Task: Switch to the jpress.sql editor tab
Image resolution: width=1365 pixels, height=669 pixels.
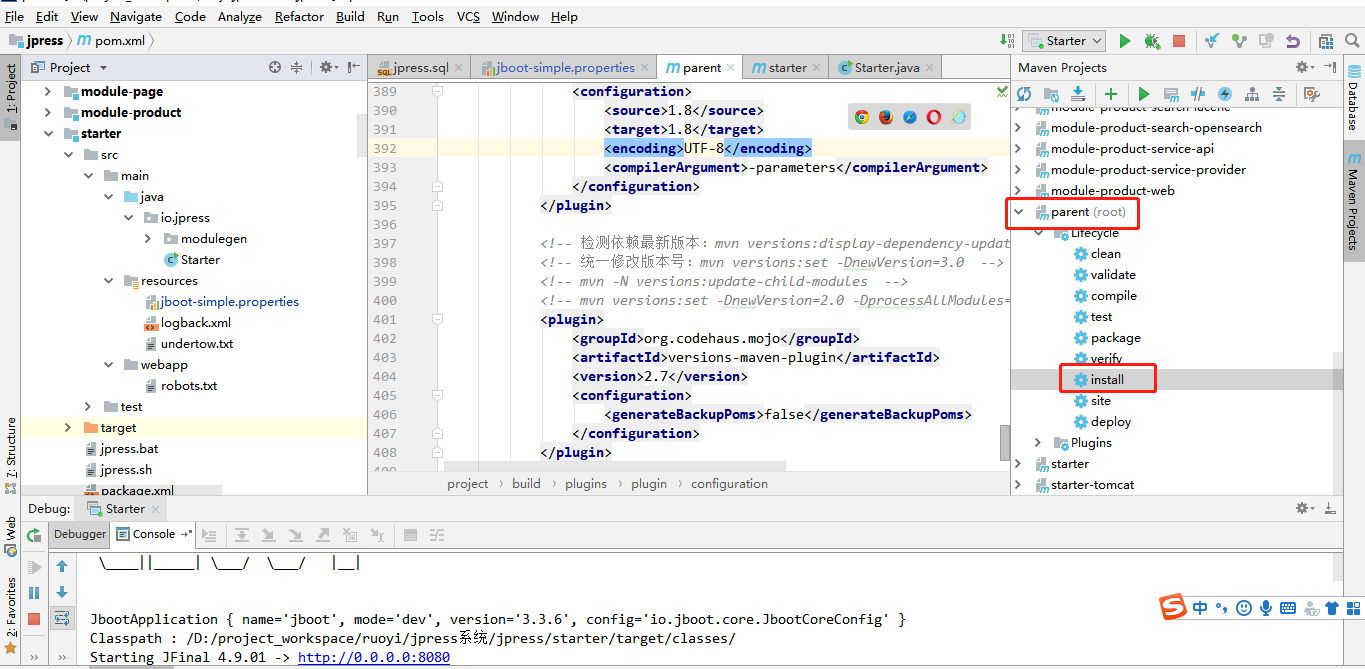Action: (419, 67)
